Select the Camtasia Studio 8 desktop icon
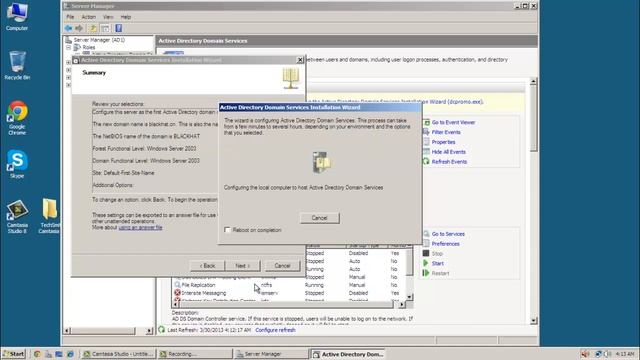The height and width of the screenshot is (360, 640). (17, 216)
